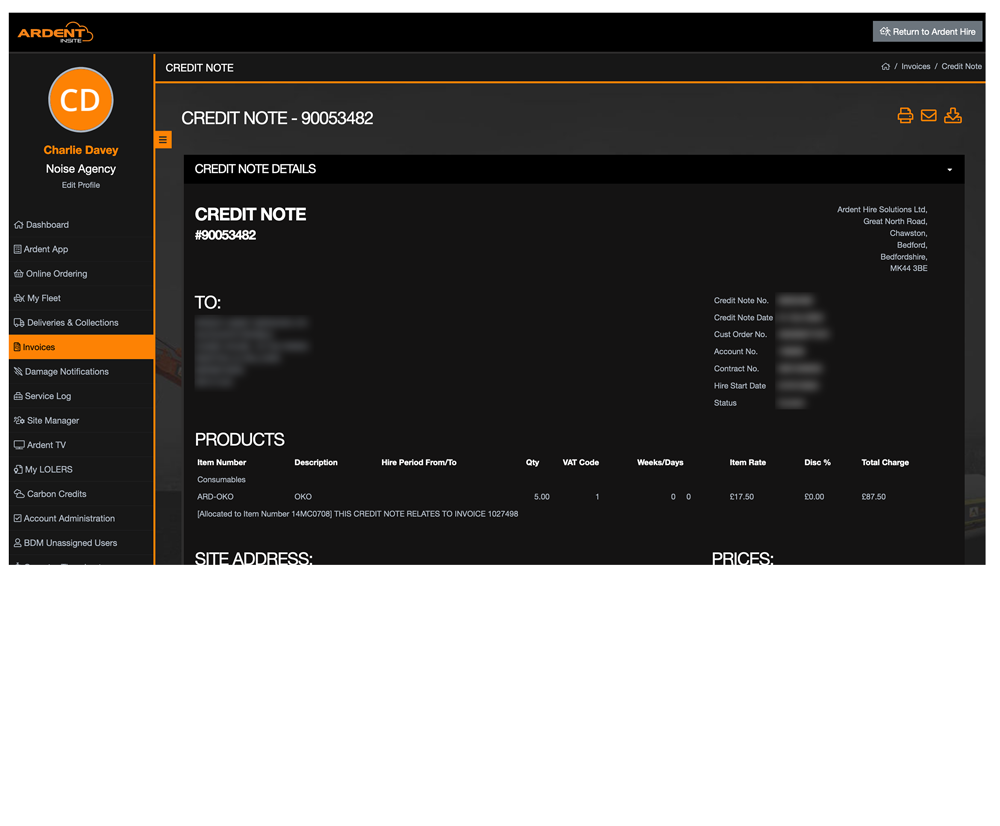Click Invoices breadcrumb link
1000x826 pixels.
[x=916, y=66]
